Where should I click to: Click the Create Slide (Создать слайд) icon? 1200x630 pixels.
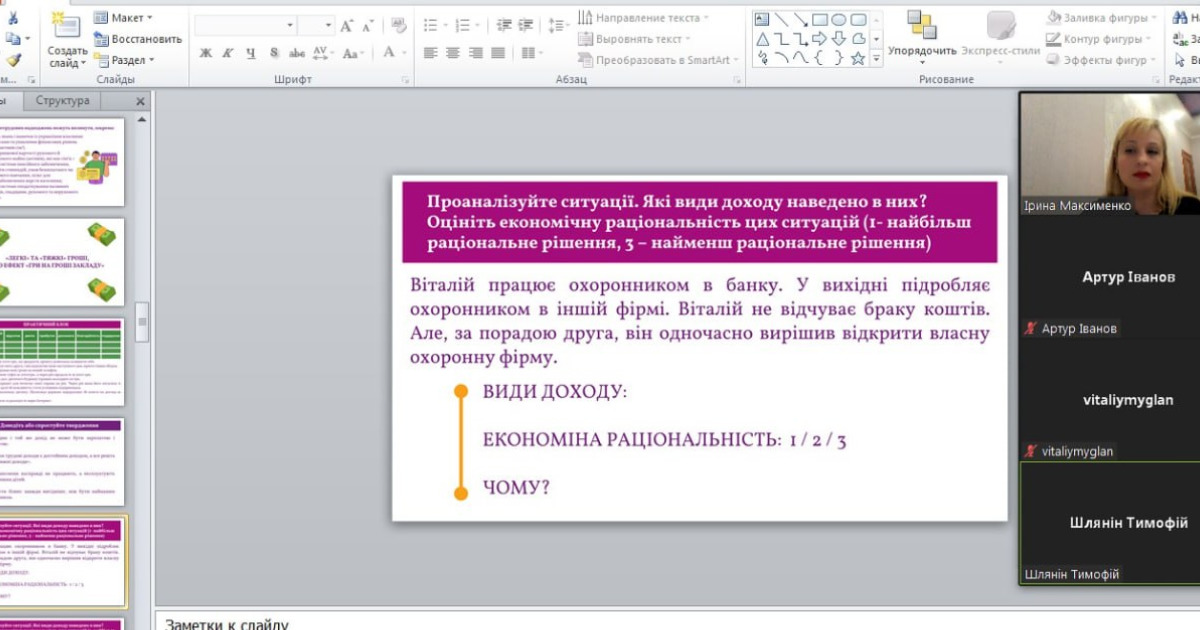(66, 27)
